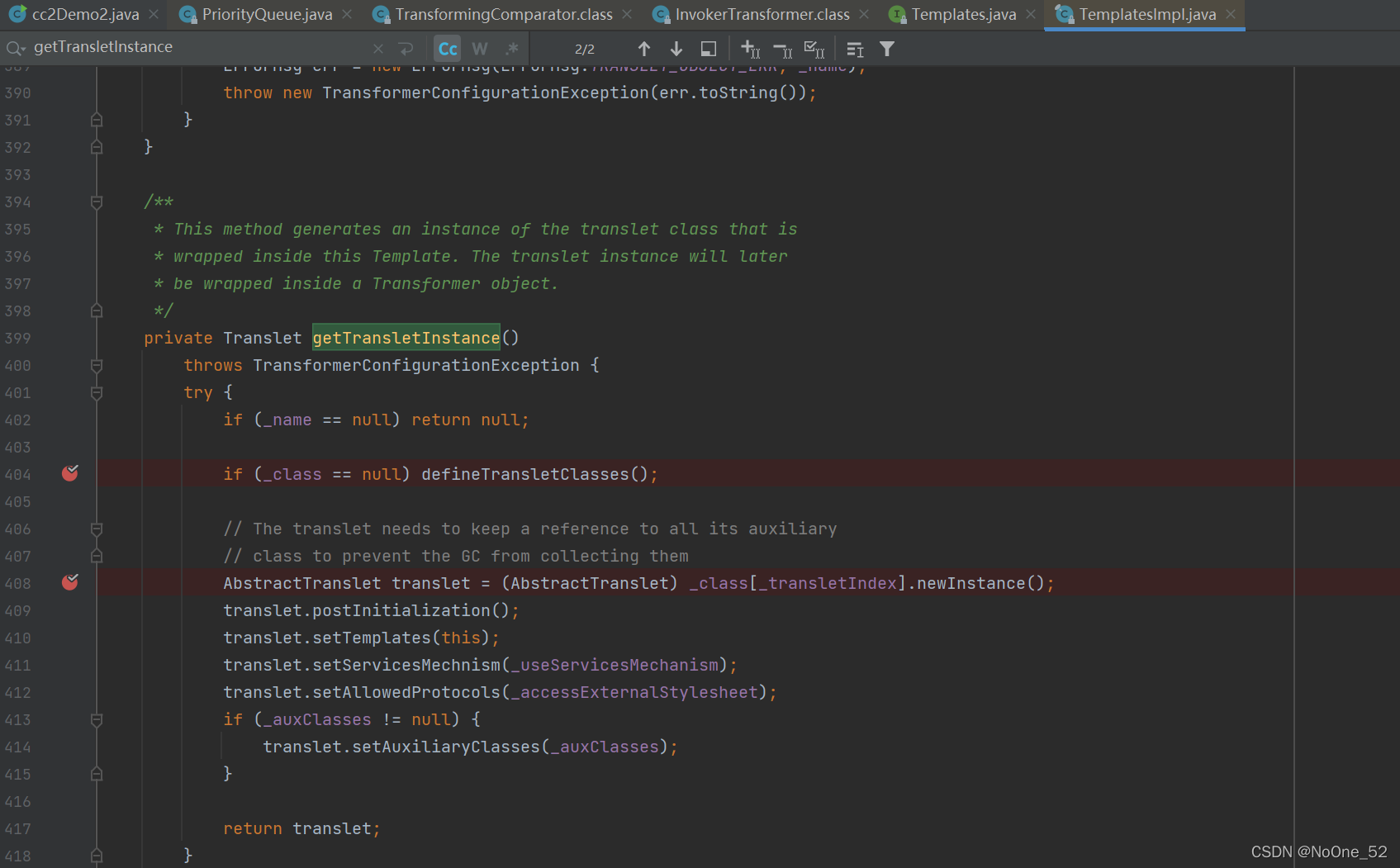Click fold end marker at line 392
The height and width of the screenshot is (868, 1400).
97,148
